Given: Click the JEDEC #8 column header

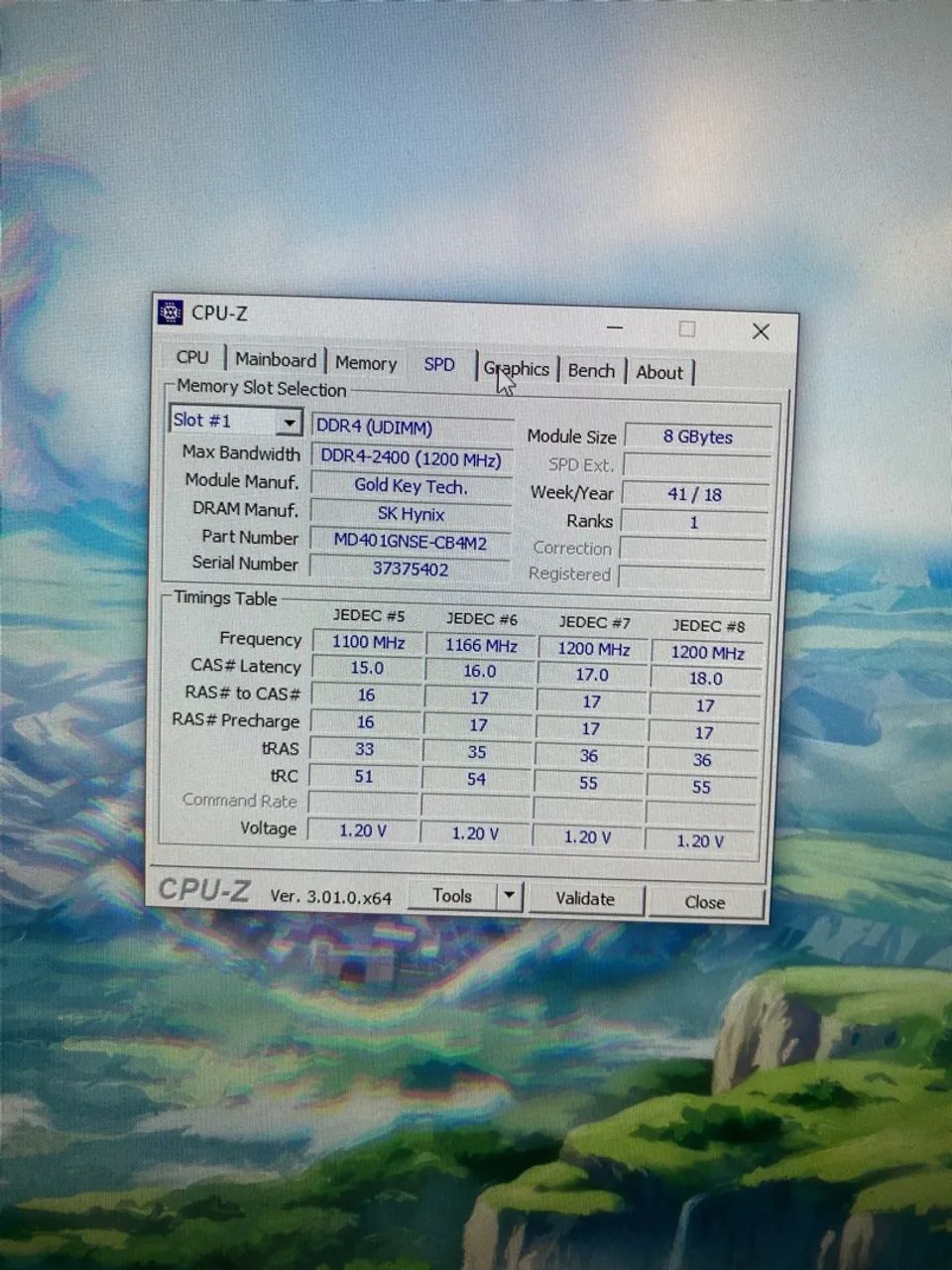Looking at the screenshot, I should coord(708,626).
